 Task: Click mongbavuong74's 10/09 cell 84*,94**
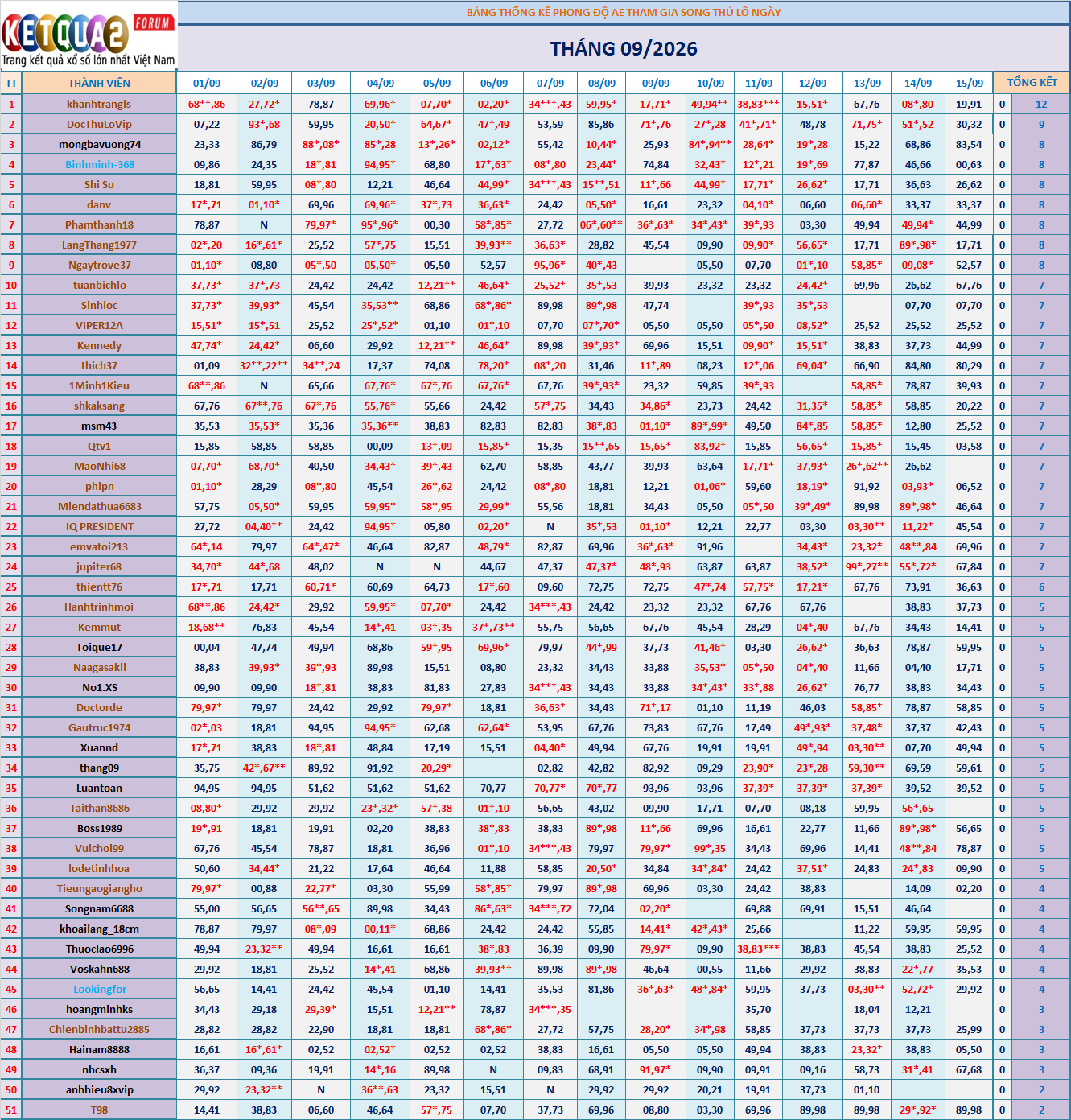pos(710,144)
